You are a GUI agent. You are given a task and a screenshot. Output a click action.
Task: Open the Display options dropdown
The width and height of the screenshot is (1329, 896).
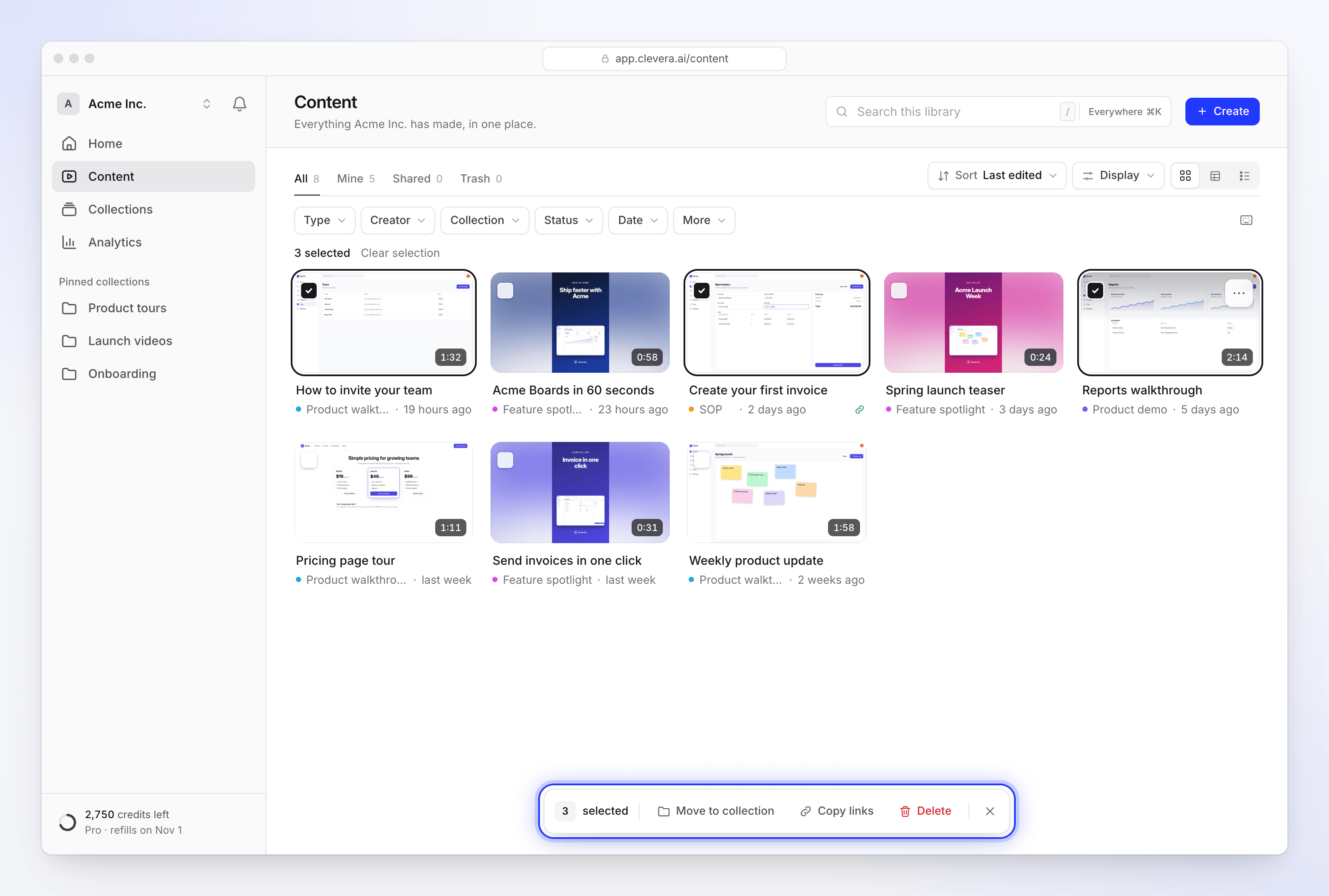(x=1118, y=176)
